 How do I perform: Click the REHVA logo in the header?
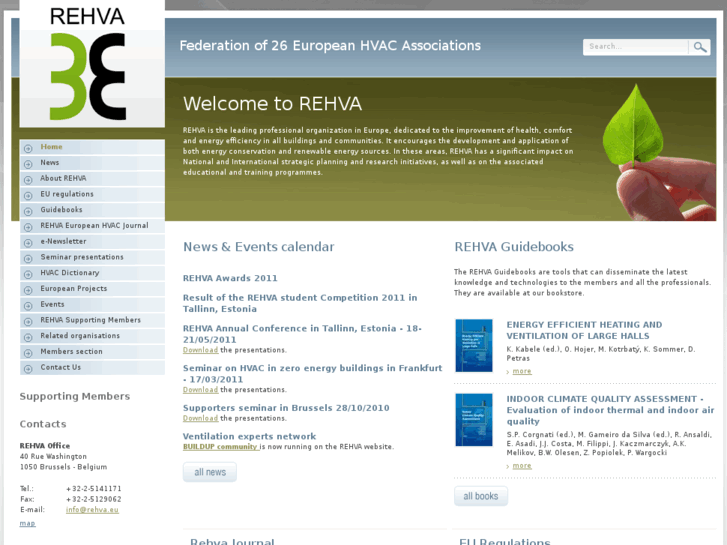[91, 65]
